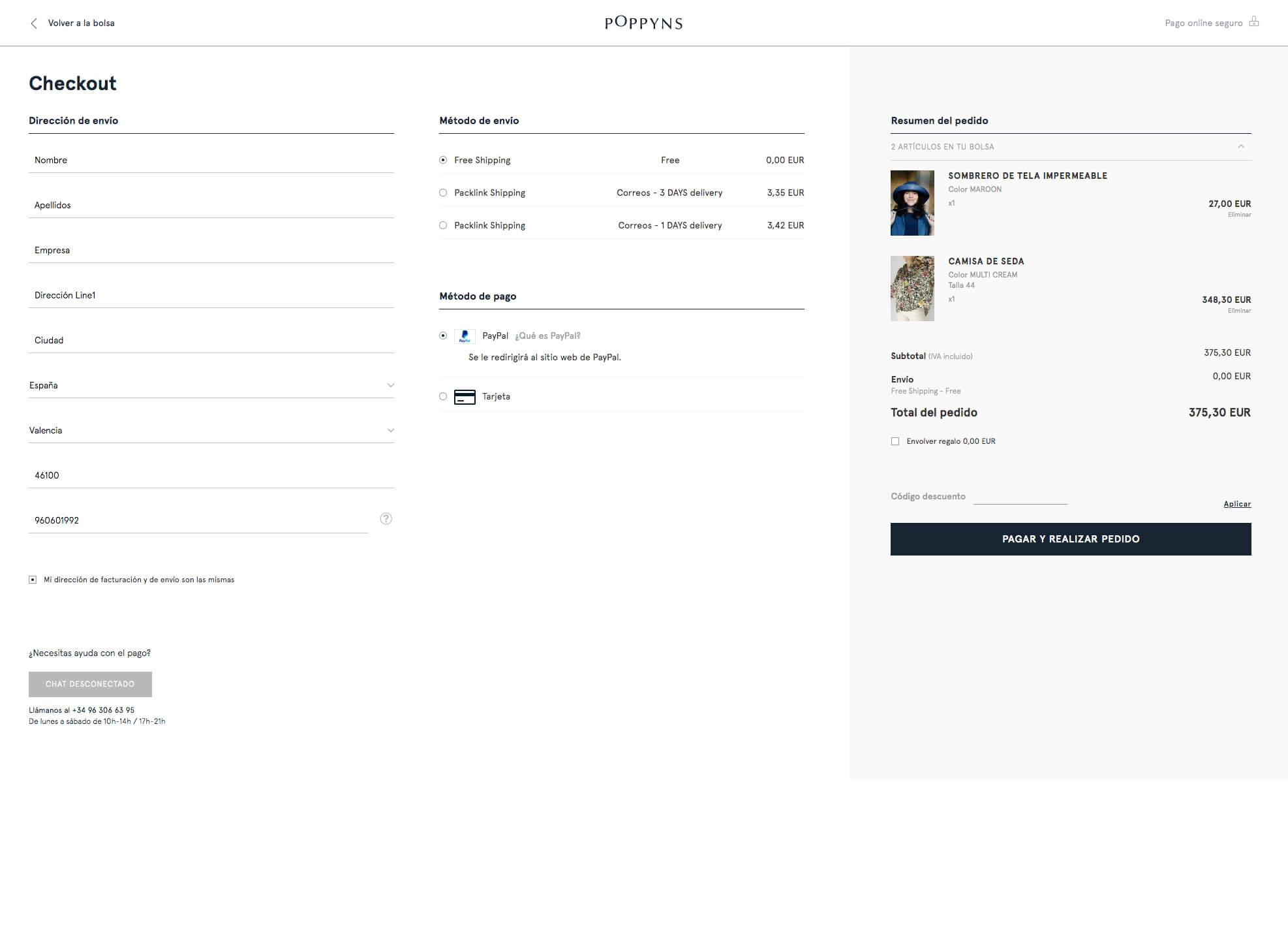This screenshot has height=925, width=1288.
Task: Open the silk shirt product thumbnail
Action: click(x=912, y=289)
